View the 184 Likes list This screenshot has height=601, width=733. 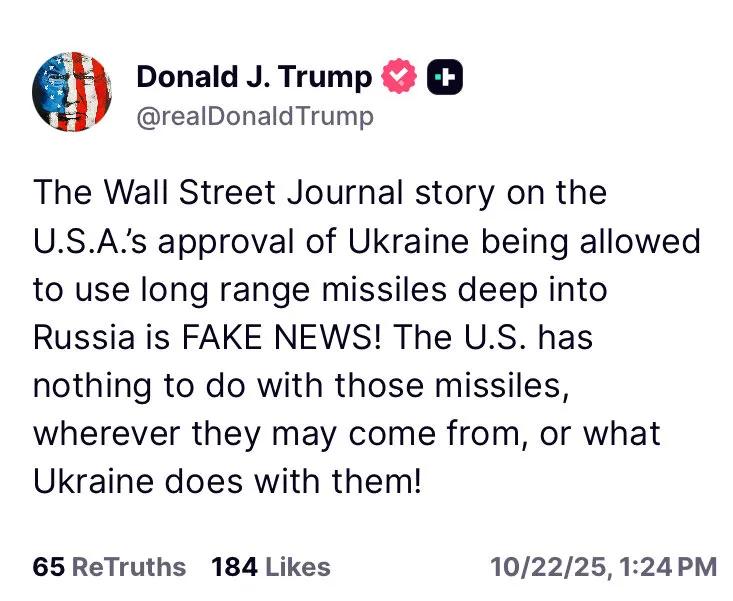coord(270,567)
